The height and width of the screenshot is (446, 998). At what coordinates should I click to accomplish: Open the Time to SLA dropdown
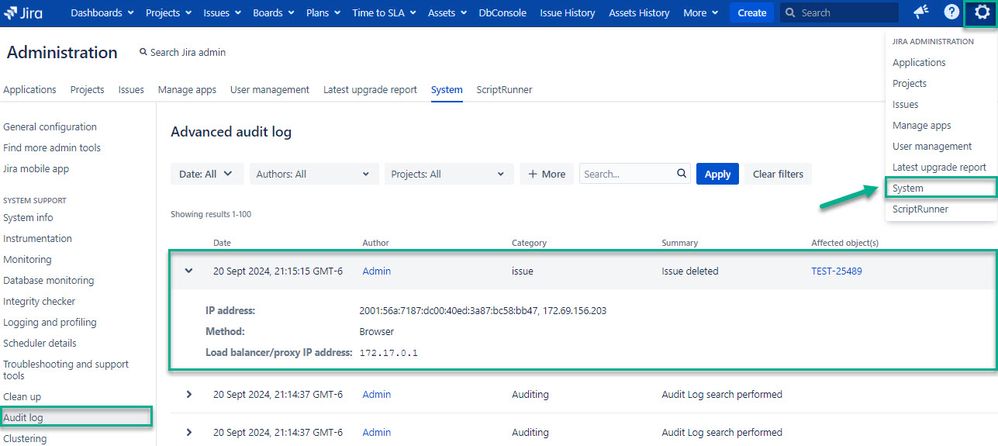tap(384, 13)
